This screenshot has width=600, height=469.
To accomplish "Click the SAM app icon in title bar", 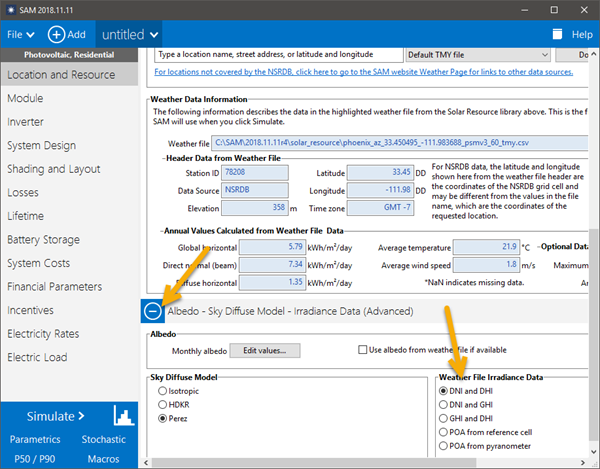I will (x=11, y=8).
